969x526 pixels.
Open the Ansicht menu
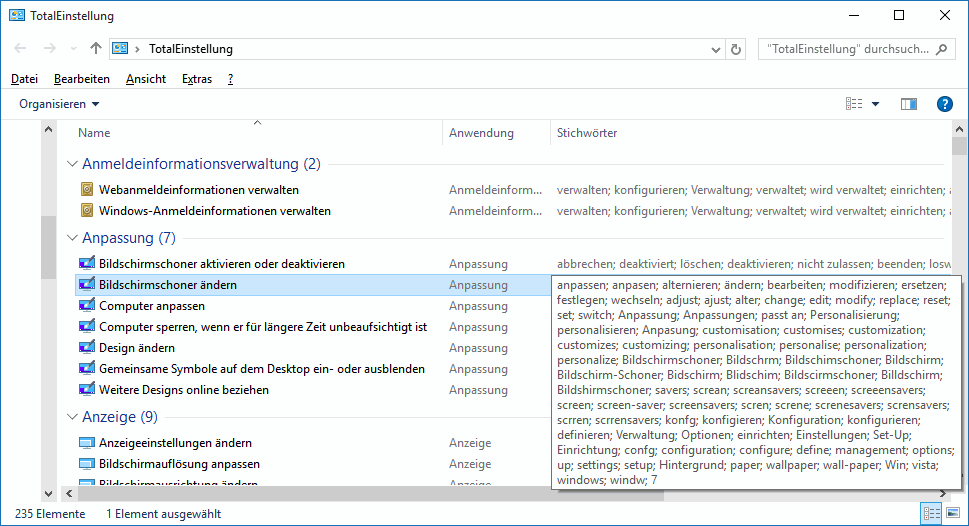tap(146, 79)
